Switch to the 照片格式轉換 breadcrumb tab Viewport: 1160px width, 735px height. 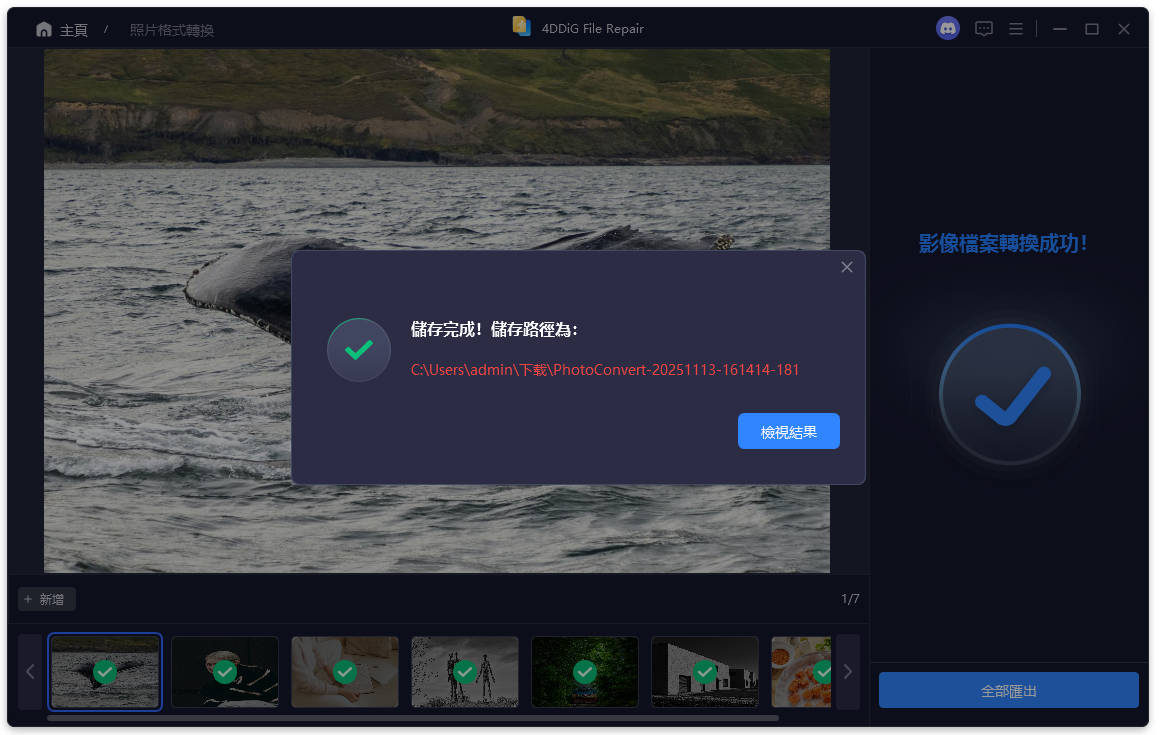coord(171,28)
